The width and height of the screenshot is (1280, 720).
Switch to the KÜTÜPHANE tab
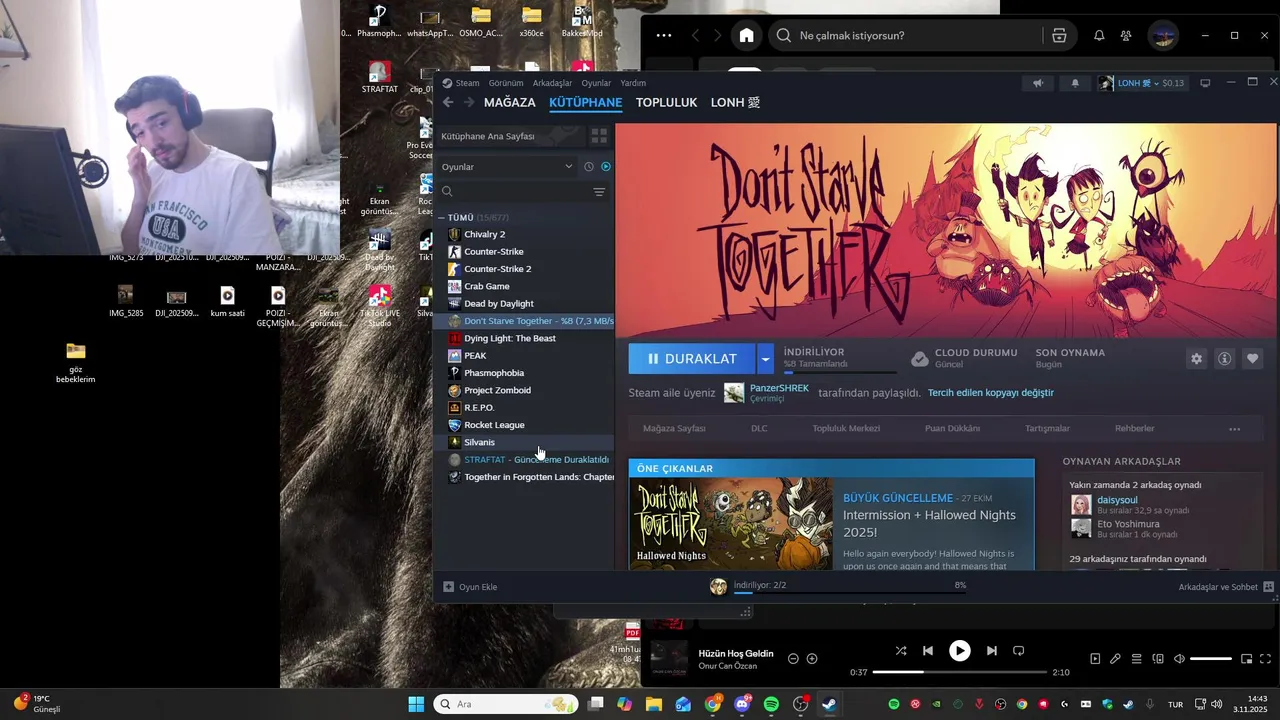[585, 102]
